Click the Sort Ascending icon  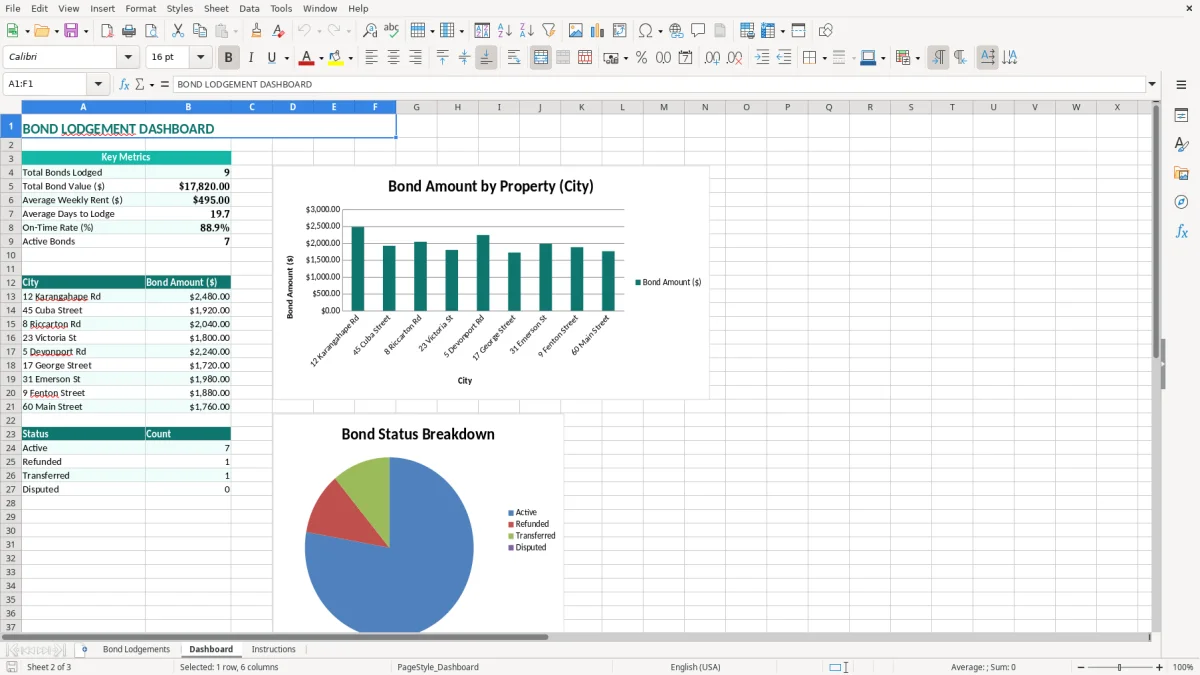point(504,31)
